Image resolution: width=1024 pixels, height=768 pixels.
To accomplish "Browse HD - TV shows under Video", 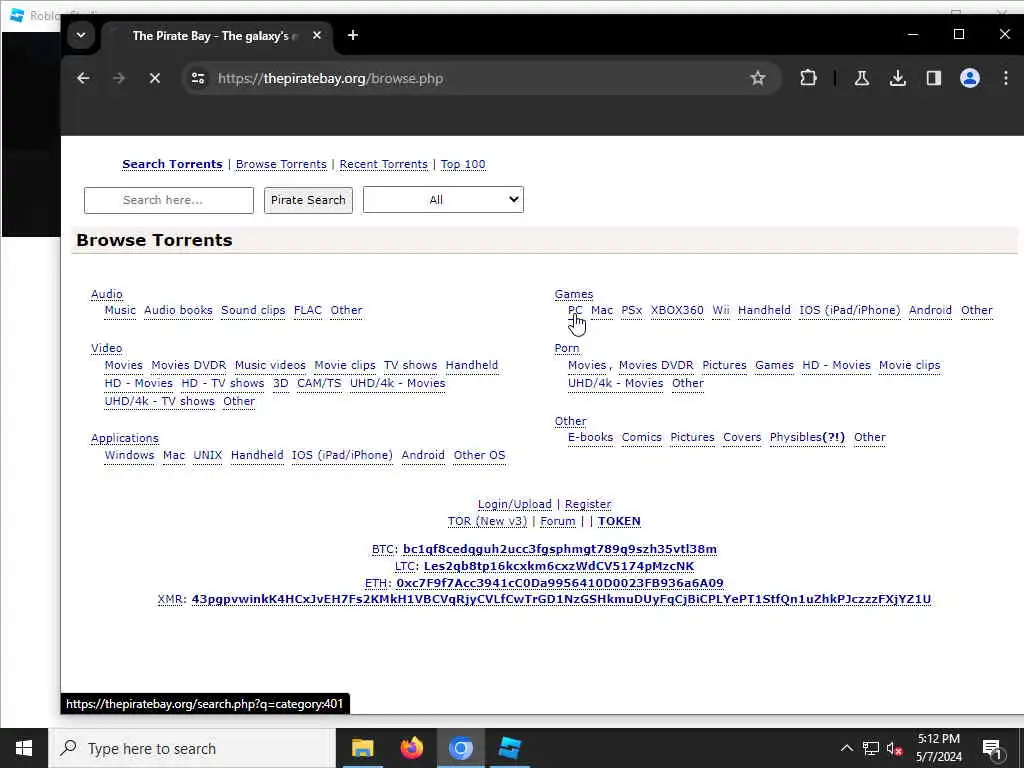I will (223, 383).
